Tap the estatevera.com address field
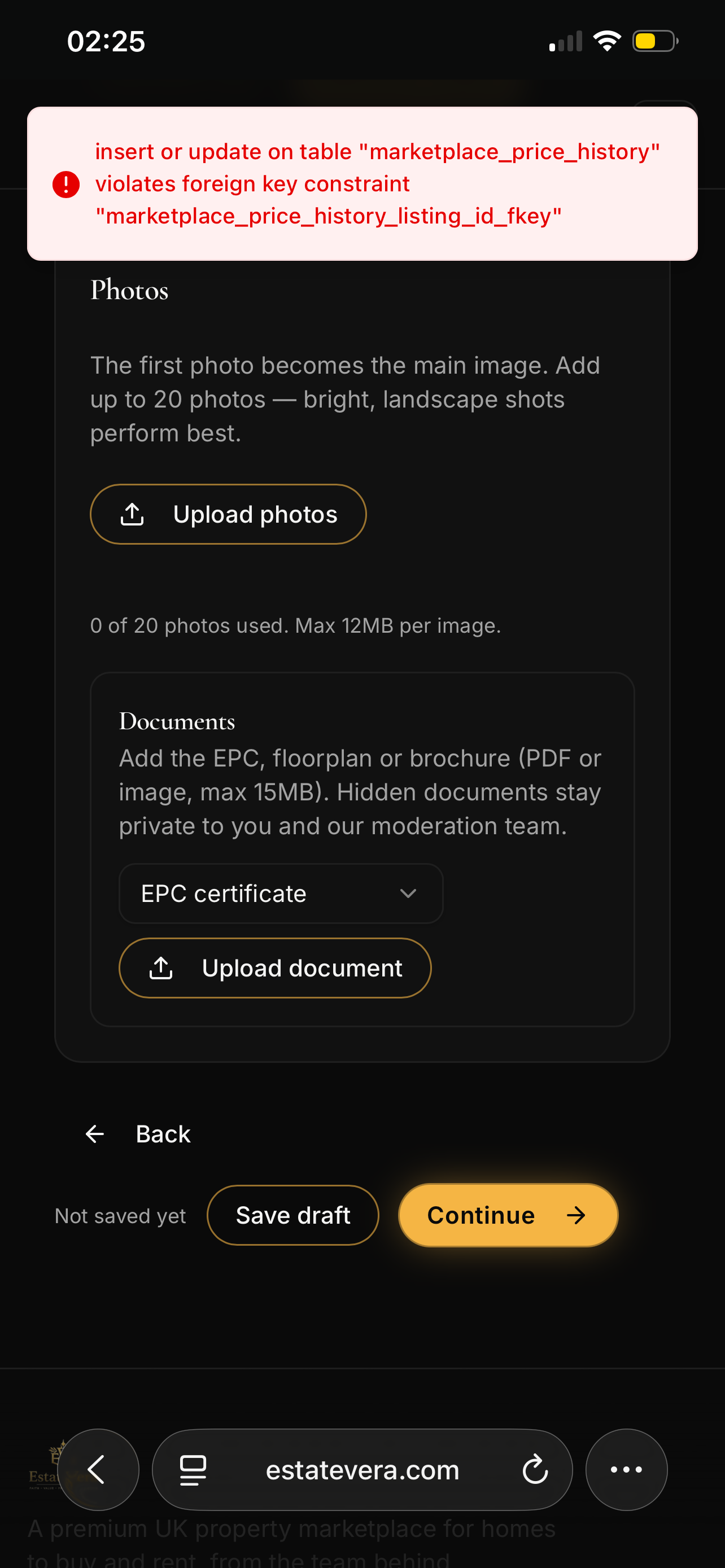Screen dimensions: 725x1568 tap(362, 1469)
